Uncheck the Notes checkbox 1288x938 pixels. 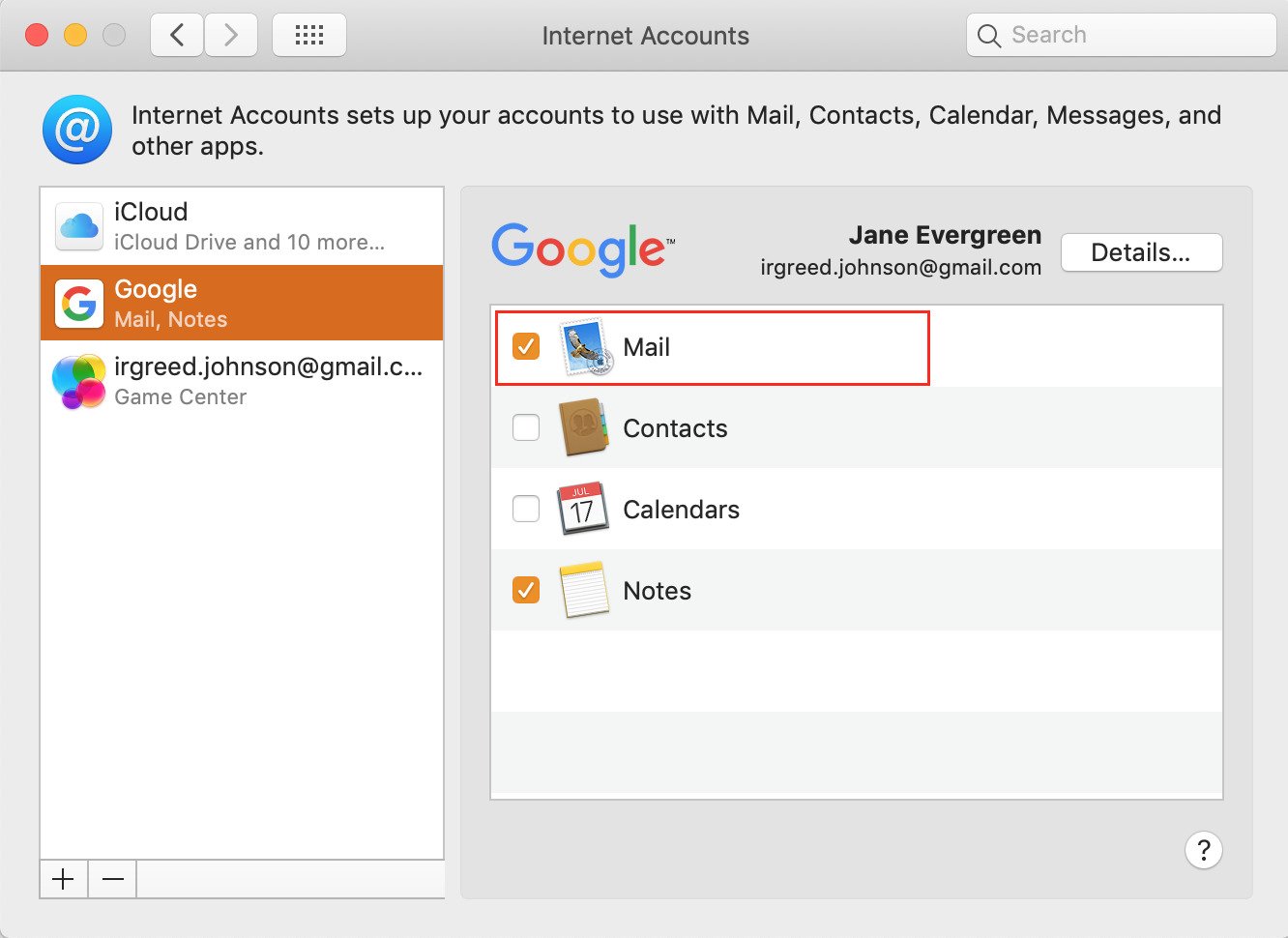point(526,590)
